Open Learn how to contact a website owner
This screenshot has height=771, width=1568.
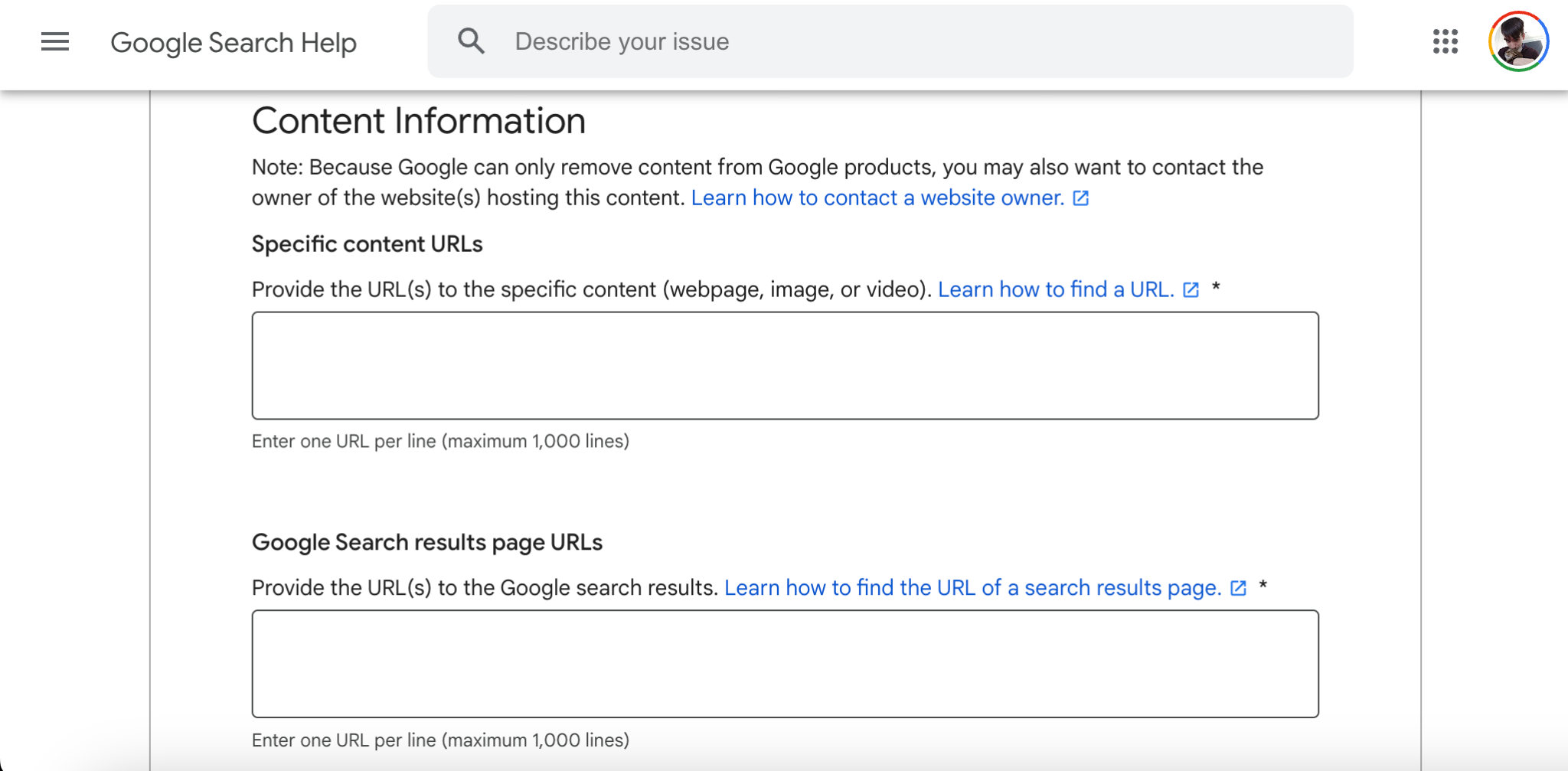(877, 198)
